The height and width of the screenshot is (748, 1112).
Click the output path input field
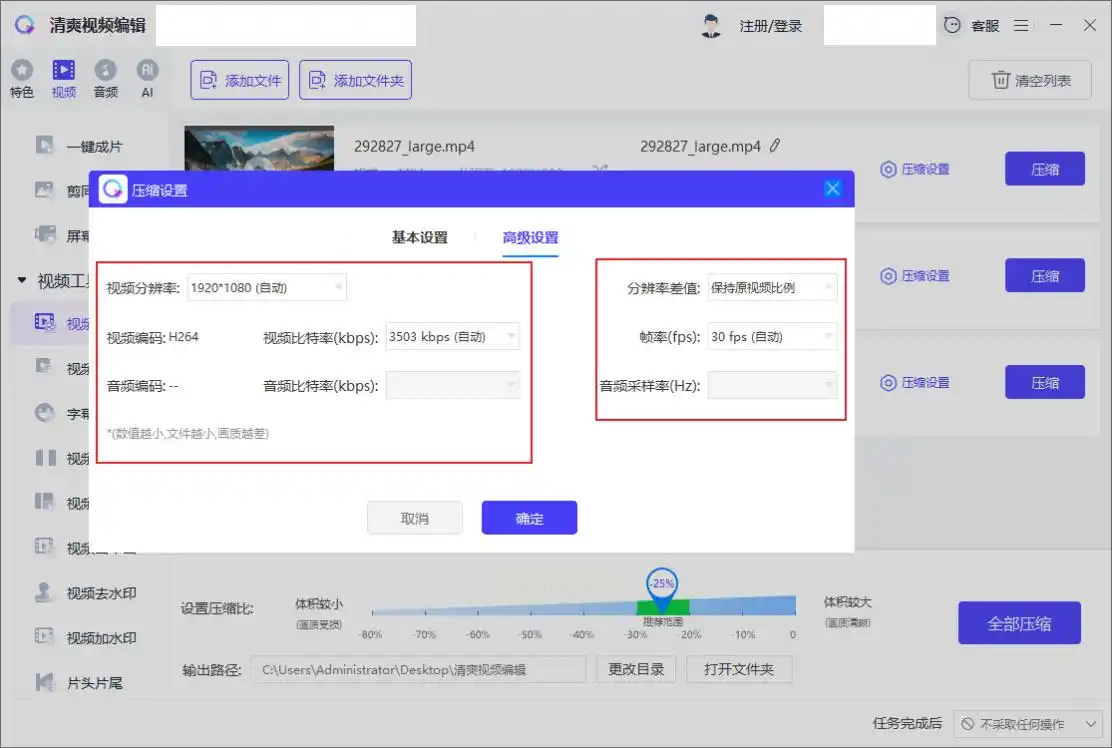pyautogui.click(x=418, y=669)
